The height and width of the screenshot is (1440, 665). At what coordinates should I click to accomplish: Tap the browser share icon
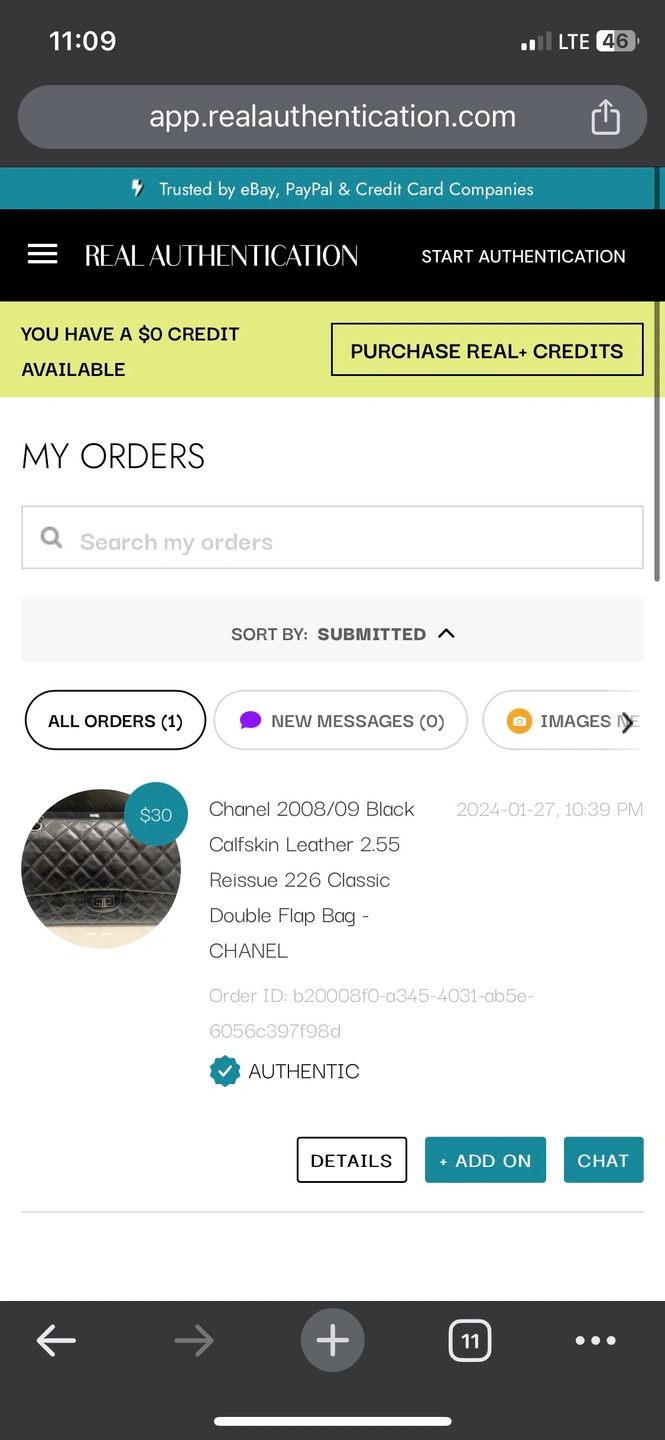point(605,118)
